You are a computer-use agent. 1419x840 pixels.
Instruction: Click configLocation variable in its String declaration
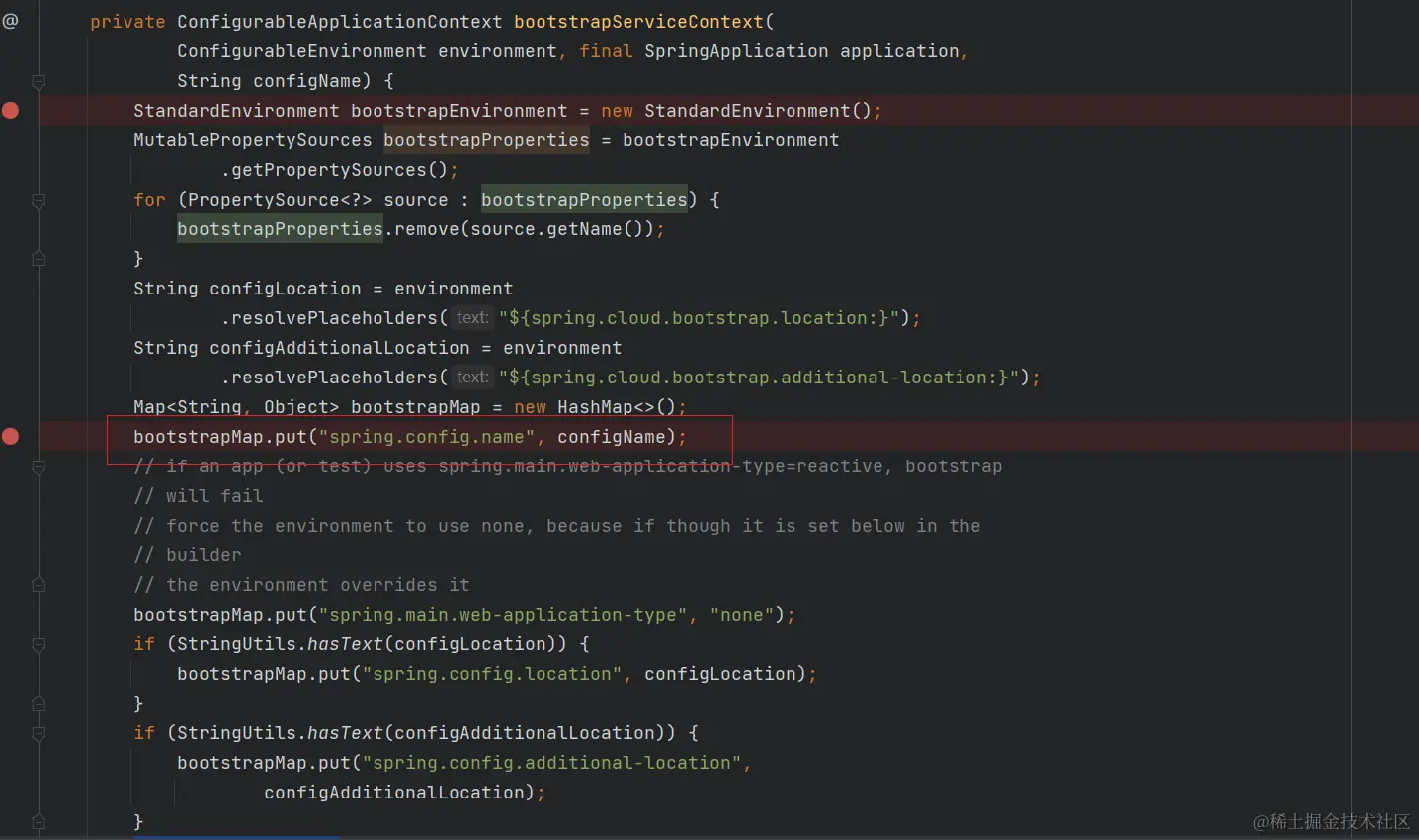point(286,289)
